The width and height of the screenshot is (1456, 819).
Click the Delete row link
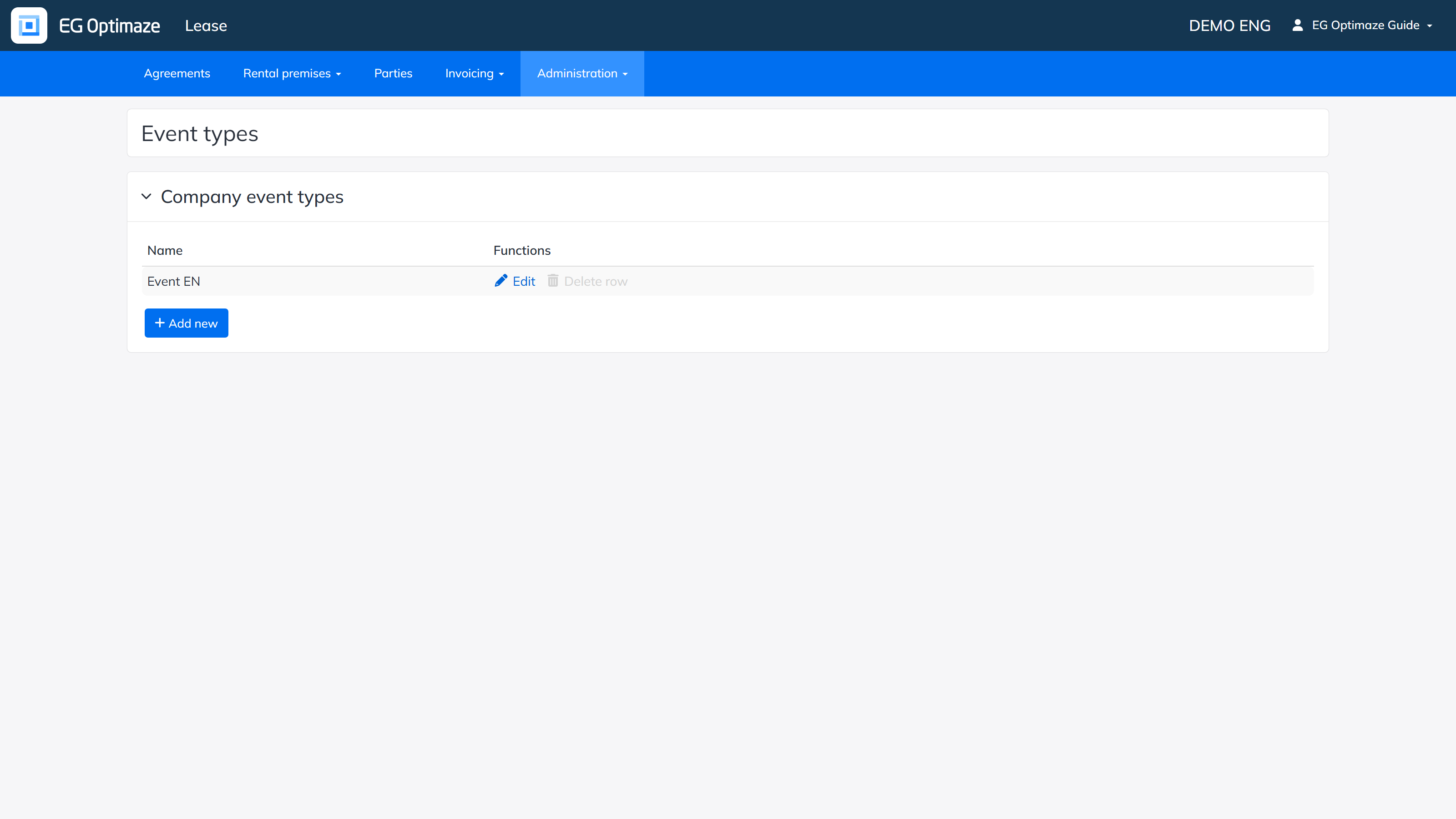click(x=588, y=281)
